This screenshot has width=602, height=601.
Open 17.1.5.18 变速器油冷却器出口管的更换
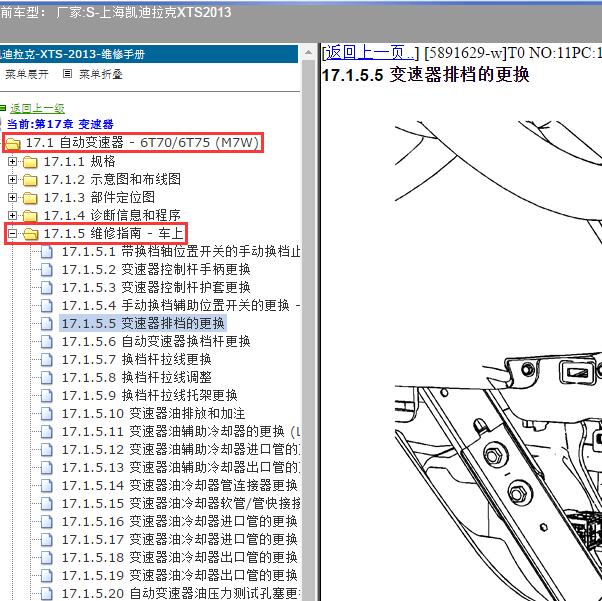(180, 557)
